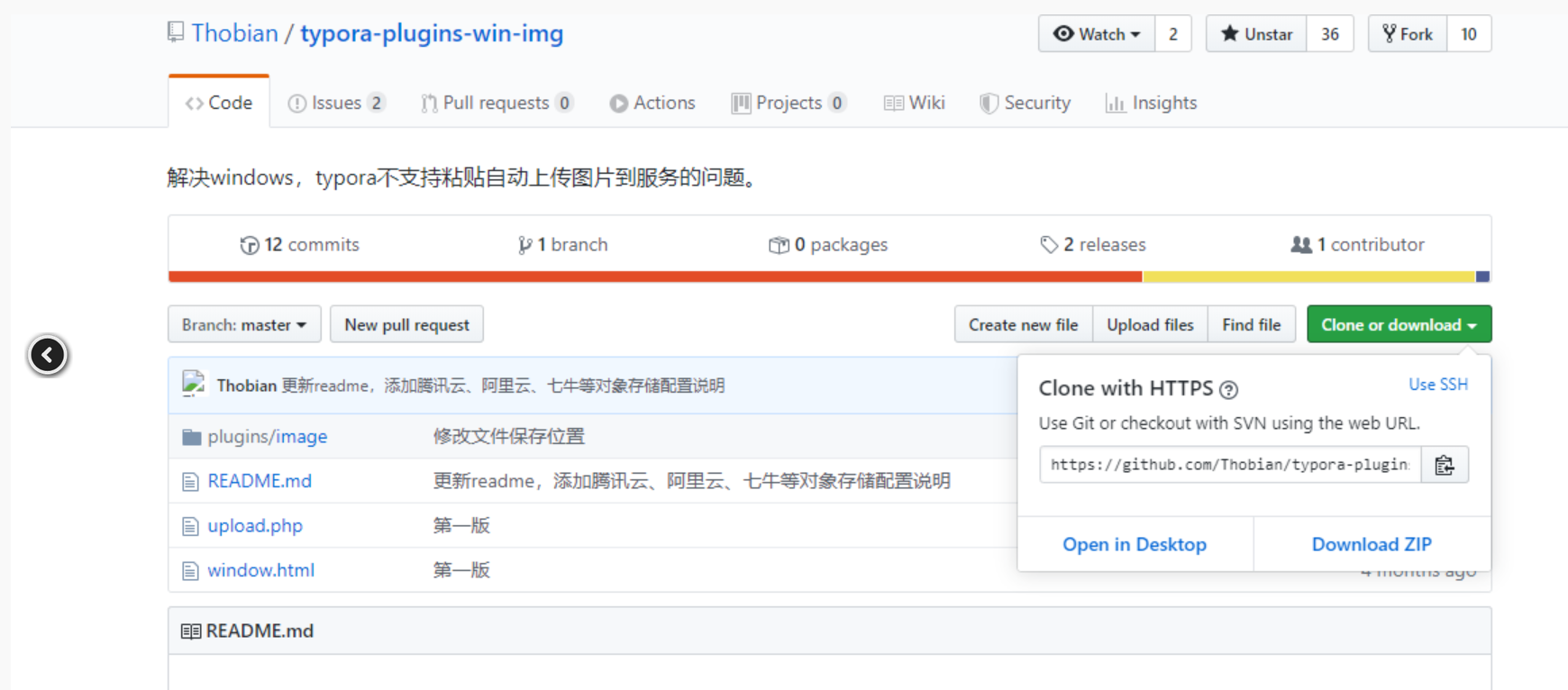
Task: Click the file icon beside window.html
Action: 190,571
